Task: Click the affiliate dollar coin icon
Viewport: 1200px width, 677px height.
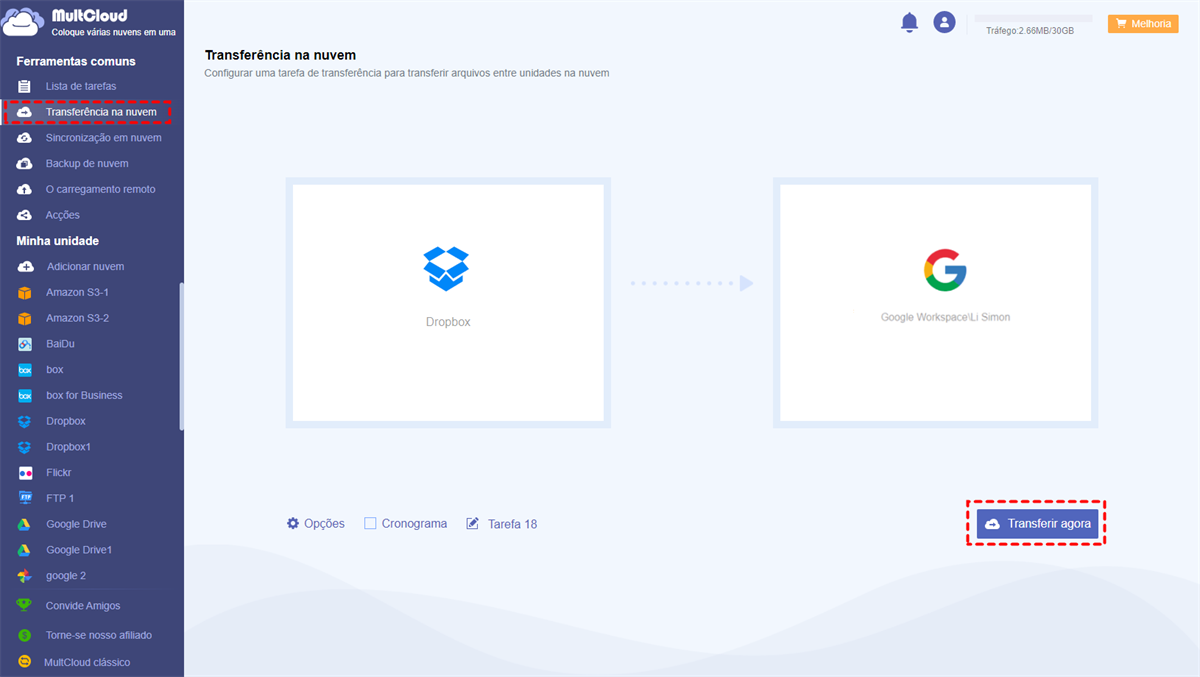Action: (25, 635)
